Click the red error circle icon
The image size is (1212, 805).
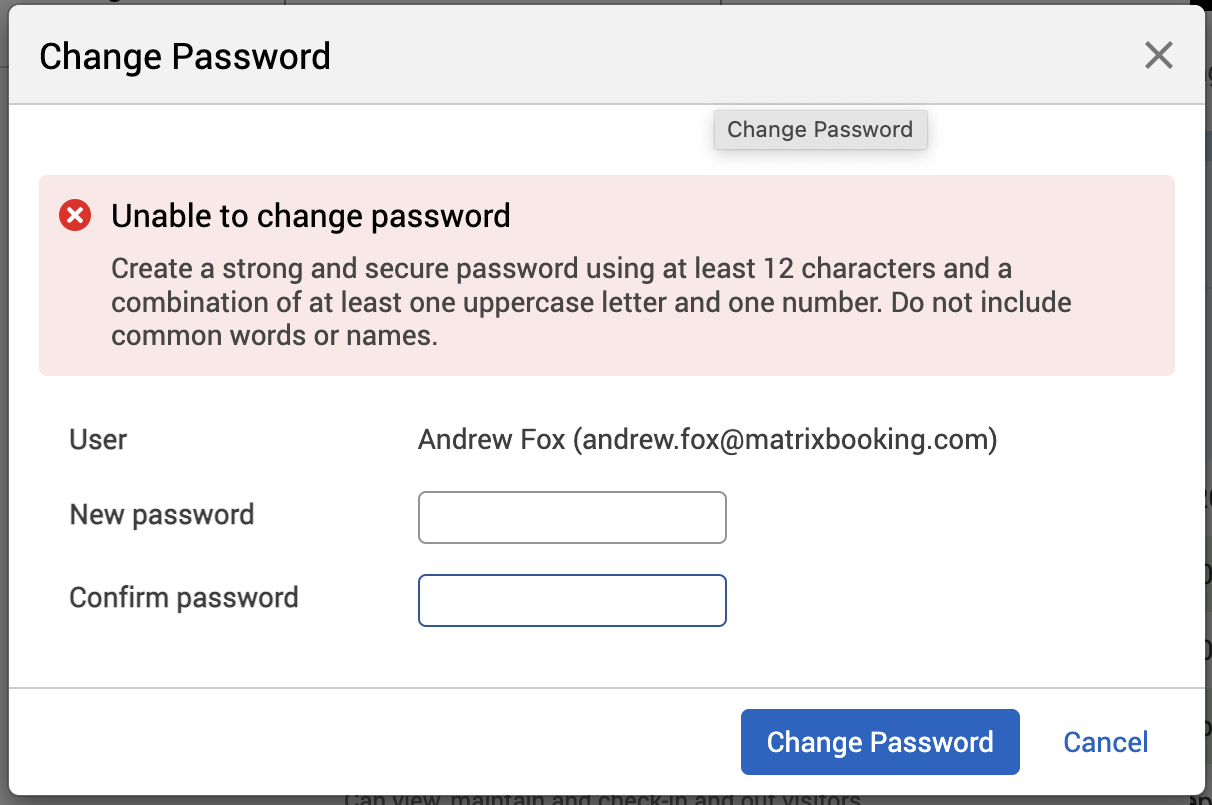[x=75, y=215]
